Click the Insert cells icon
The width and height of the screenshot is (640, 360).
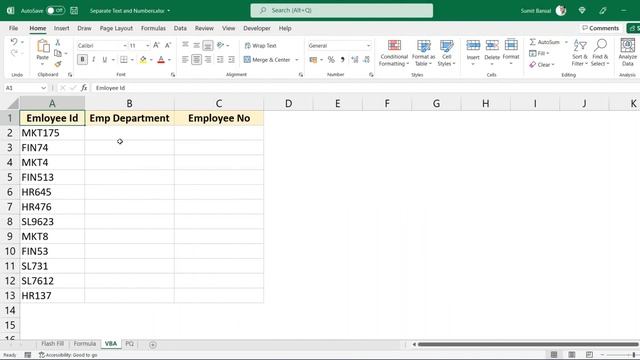click(x=473, y=45)
